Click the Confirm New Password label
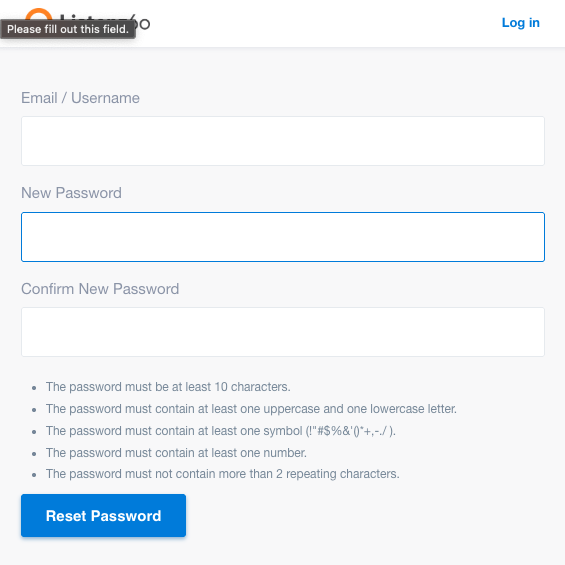This screenshot has width=565, height=565. click(x=100, y=289)
